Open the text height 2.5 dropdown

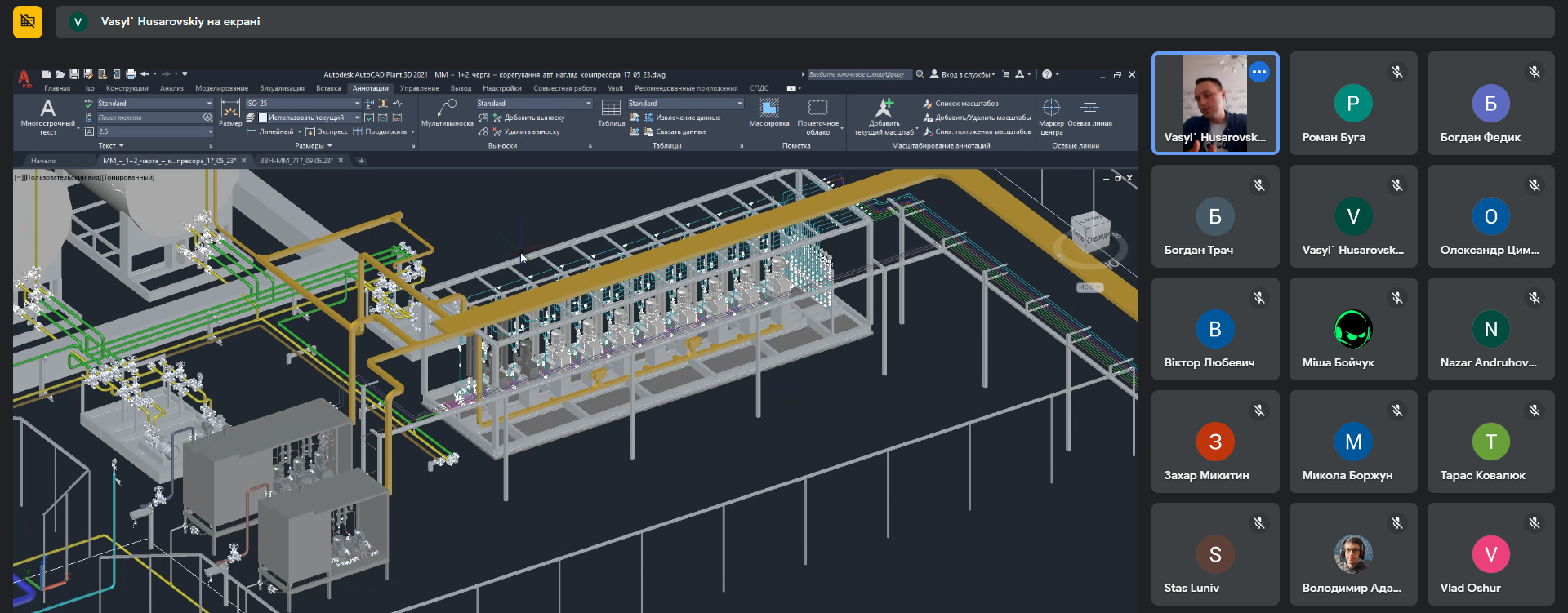click(155, 131)
